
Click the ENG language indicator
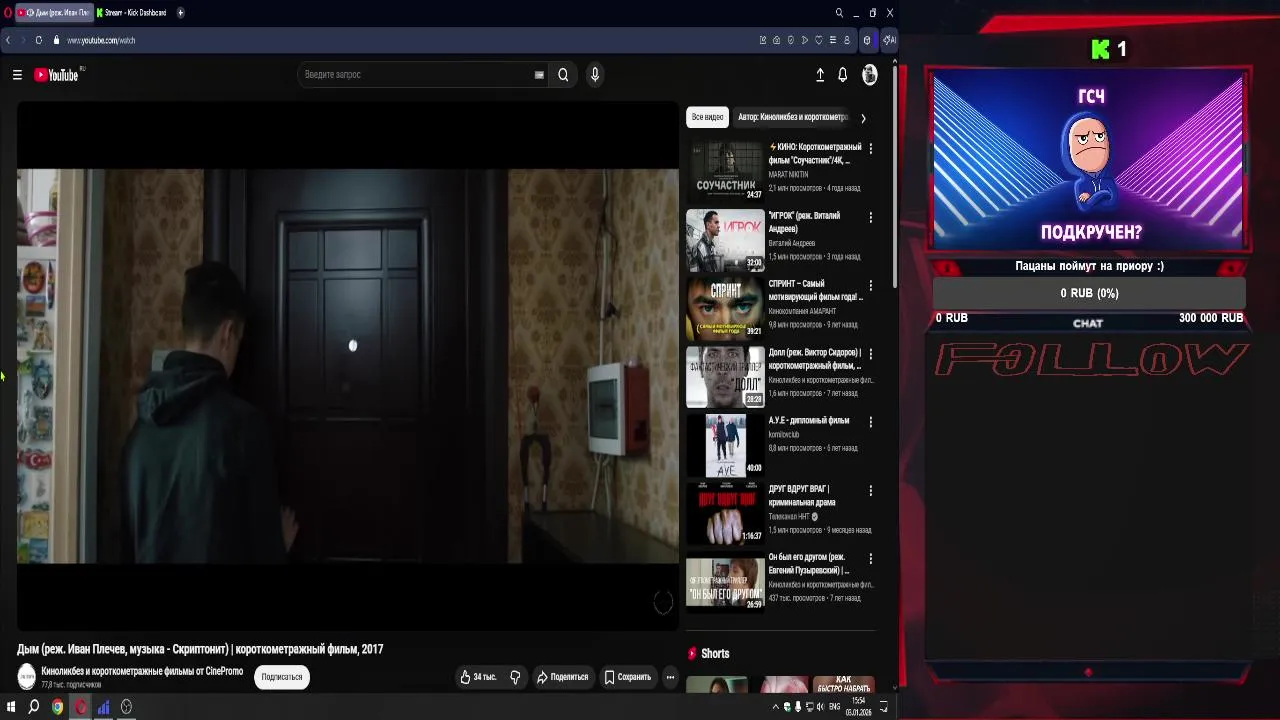(835, 707)
